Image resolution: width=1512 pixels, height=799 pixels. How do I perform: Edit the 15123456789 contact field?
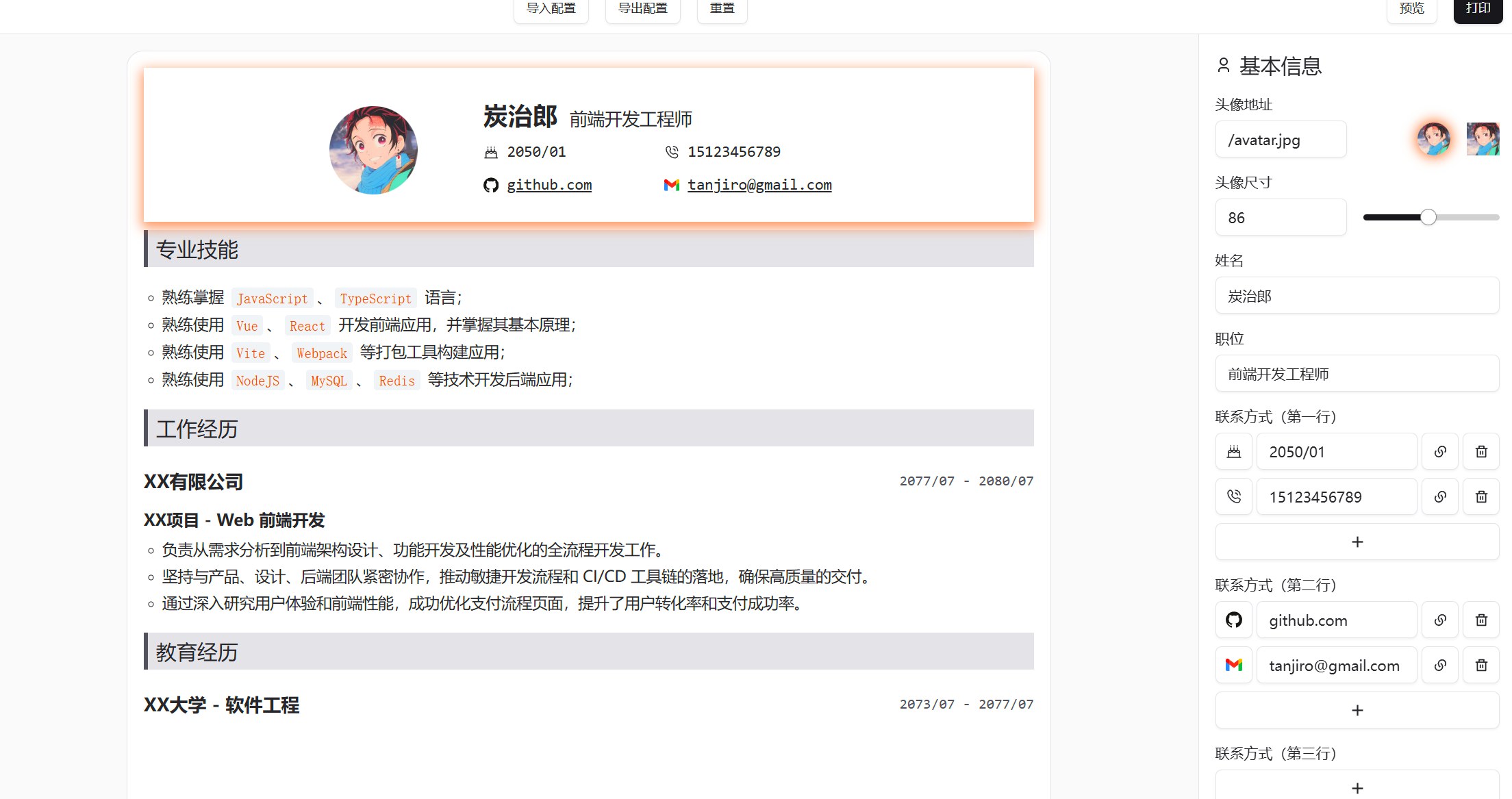coord(1337,497)
